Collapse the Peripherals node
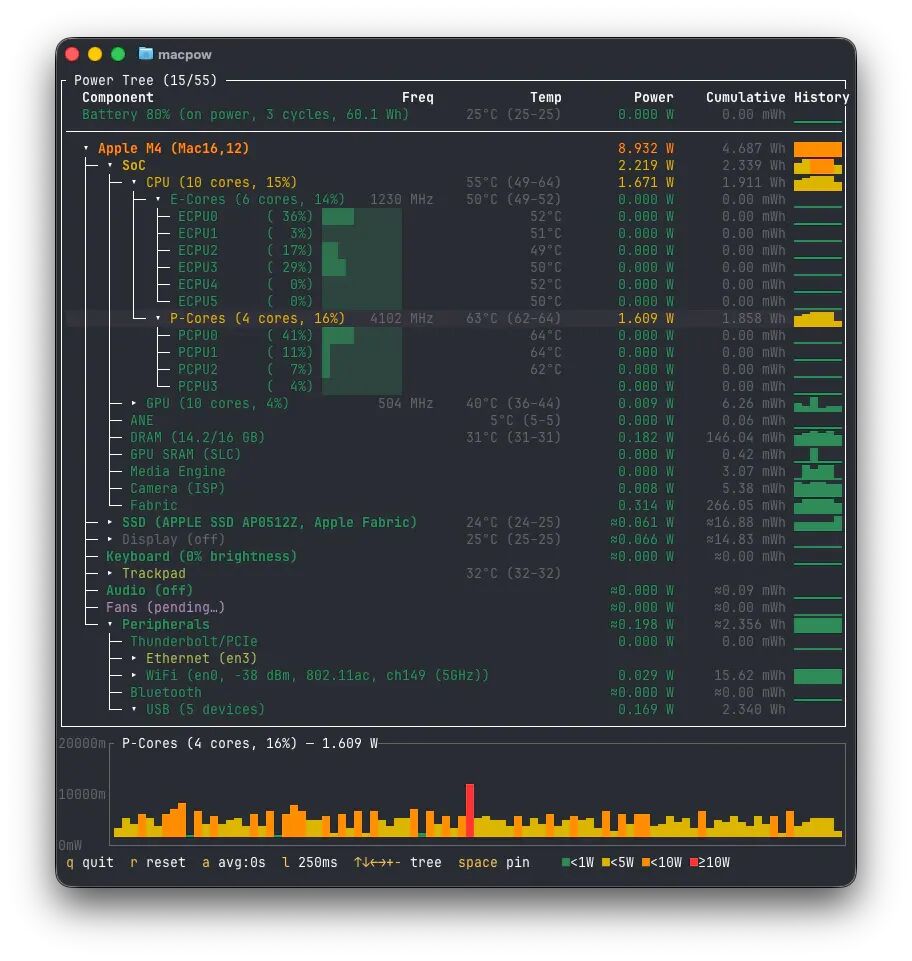Image resolution: width=912 pixels, height=961 pixels. pos(110,625)
